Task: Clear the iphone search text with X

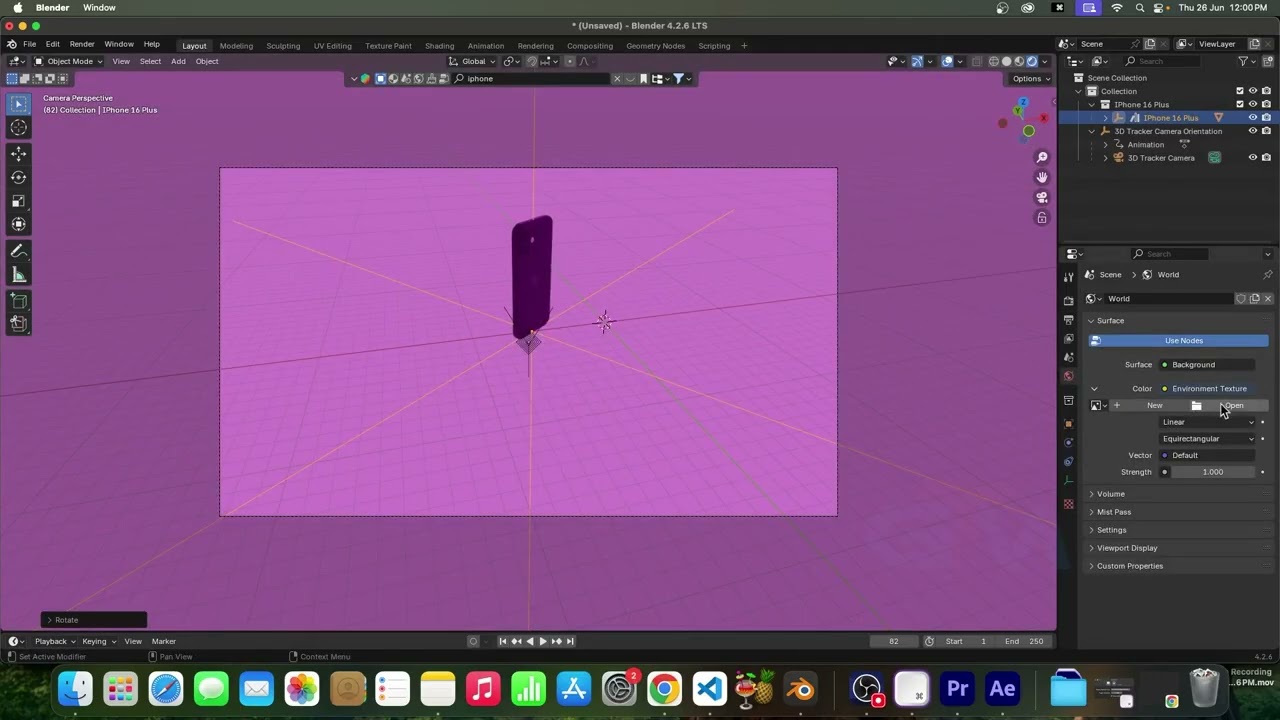Action: click(616, 78)
